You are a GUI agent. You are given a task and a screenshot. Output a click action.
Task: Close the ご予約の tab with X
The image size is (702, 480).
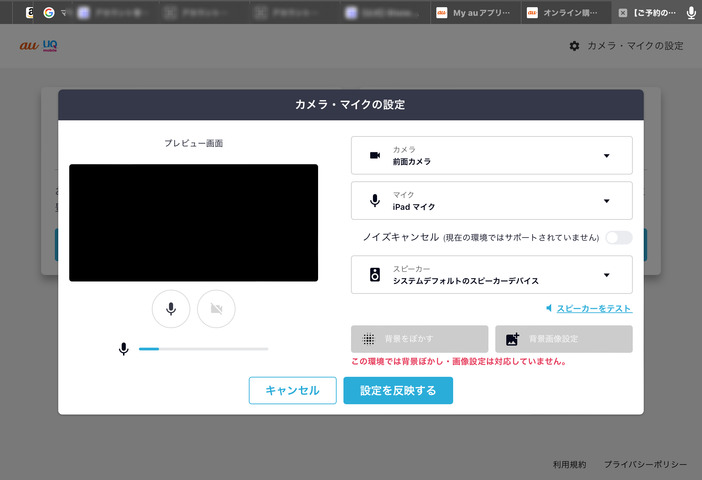623,13
